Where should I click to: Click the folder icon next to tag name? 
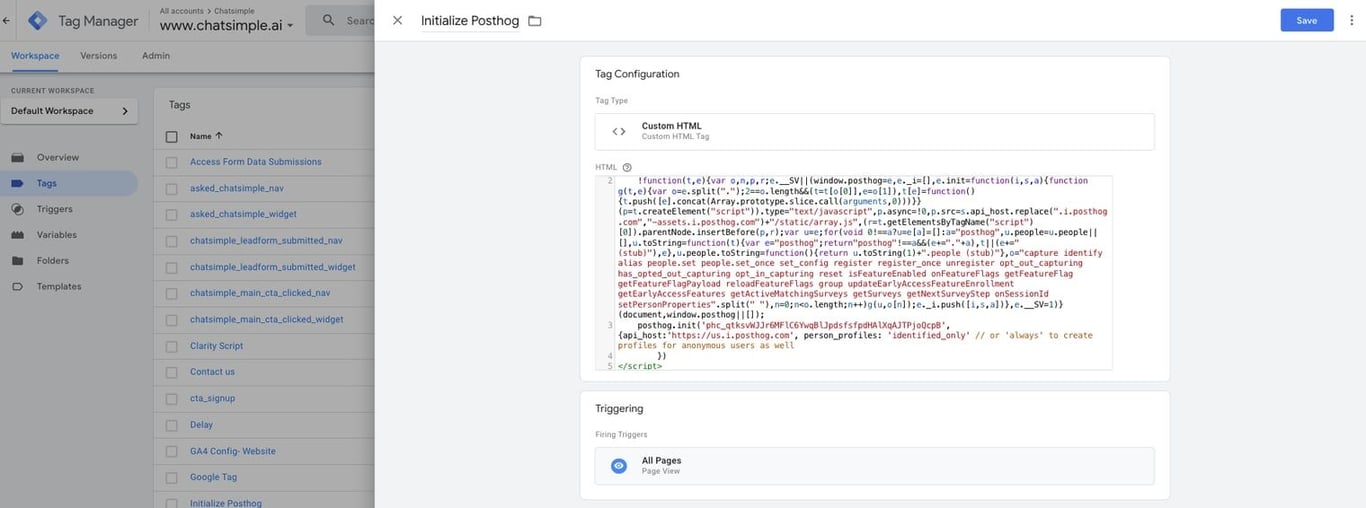point(535,21)
